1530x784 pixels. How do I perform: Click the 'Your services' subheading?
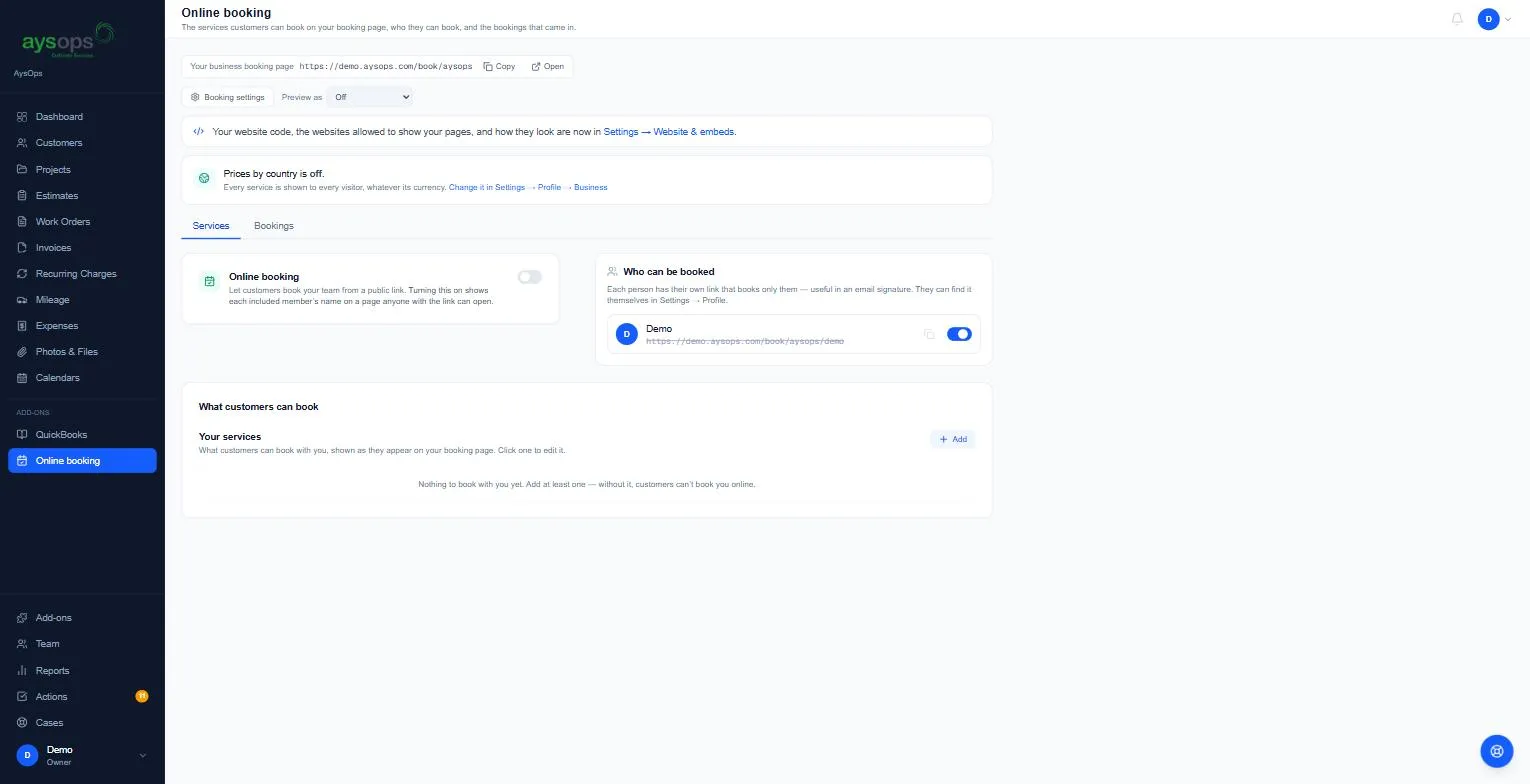tap(230, 437)
